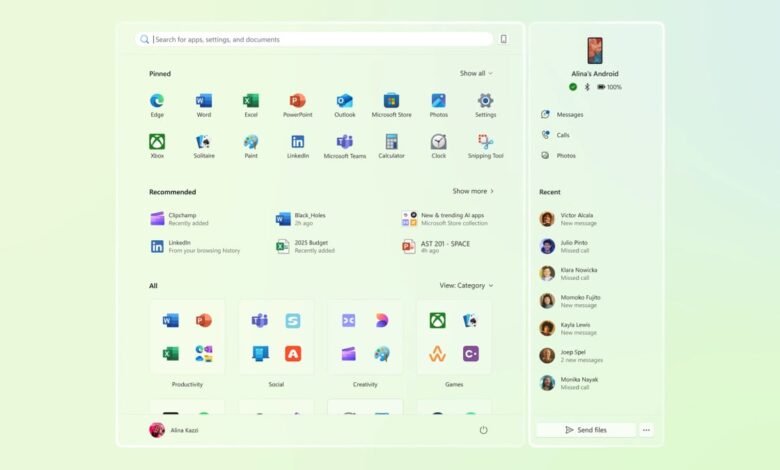Screen dimensions: 780x470
Task: Launch PowerPoint inside the Productivity folder
Action: (203, 320)
